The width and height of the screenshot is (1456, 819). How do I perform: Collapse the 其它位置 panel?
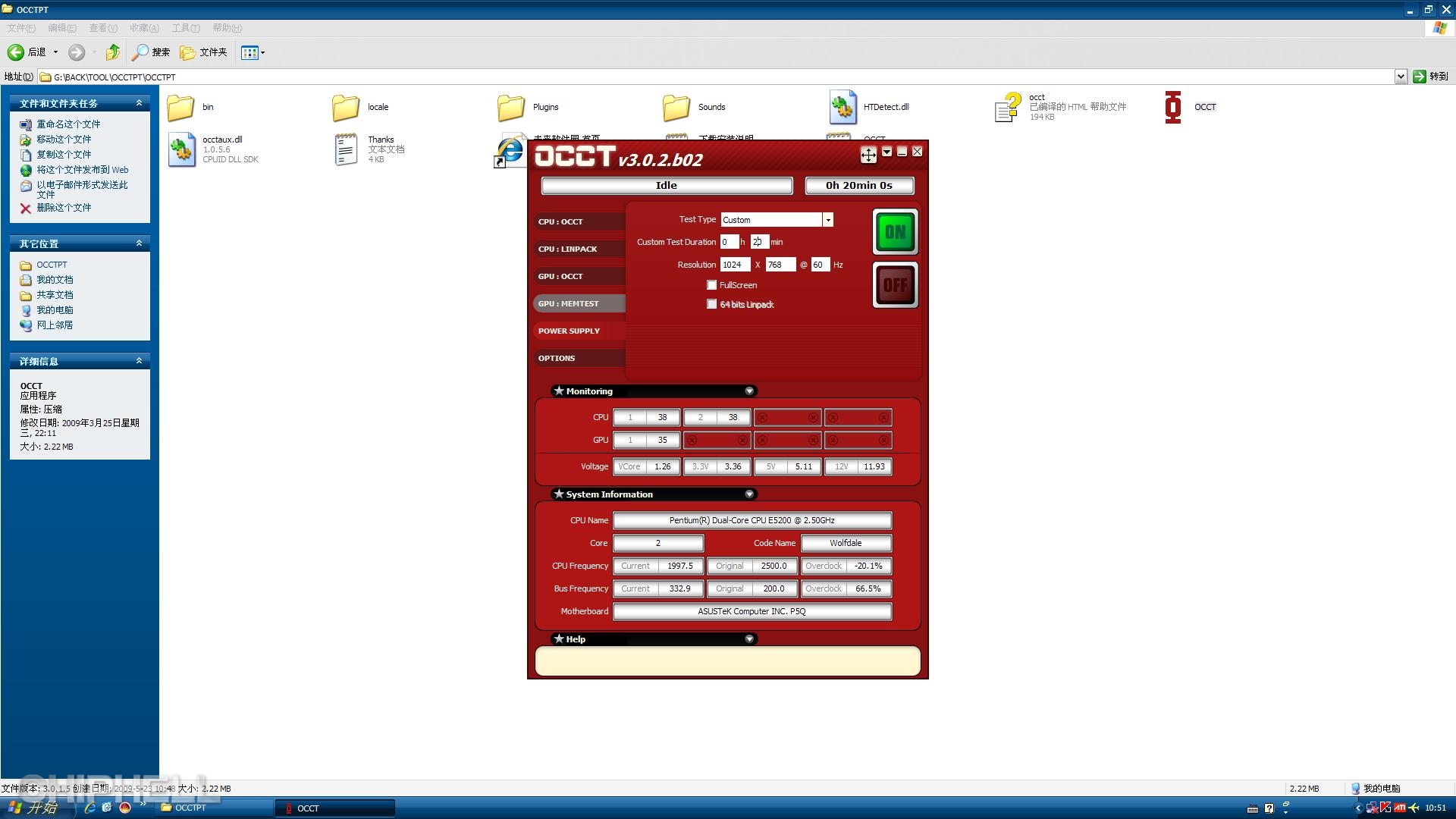(139, 243)
